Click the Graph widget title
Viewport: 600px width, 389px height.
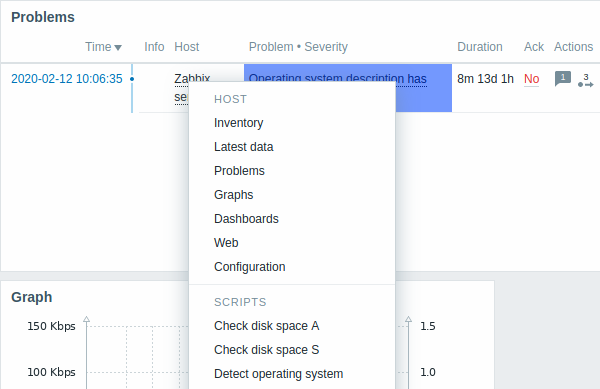pos(31,297)
